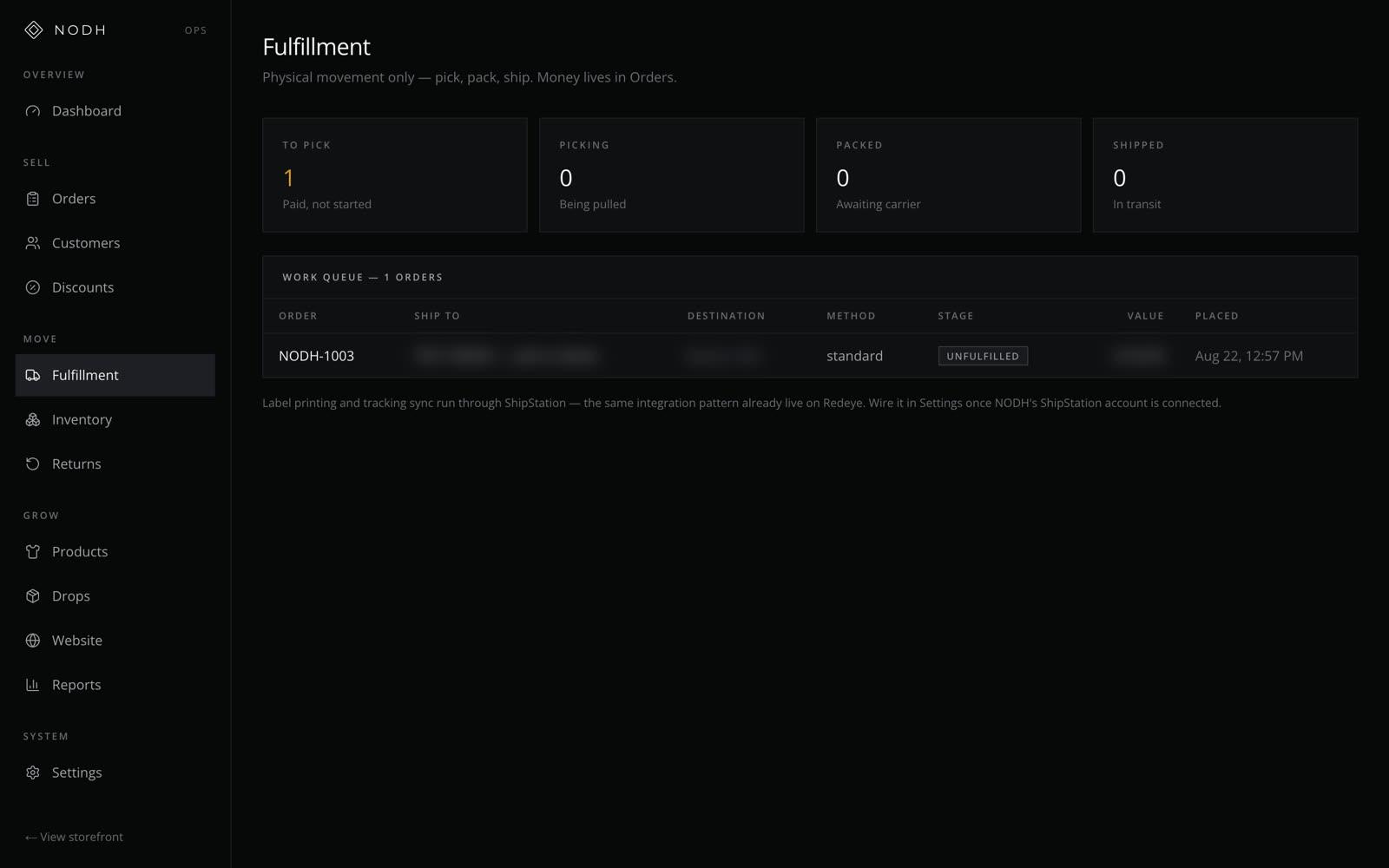
Task: Click the Customers people icon
Action: click(33, 243)
